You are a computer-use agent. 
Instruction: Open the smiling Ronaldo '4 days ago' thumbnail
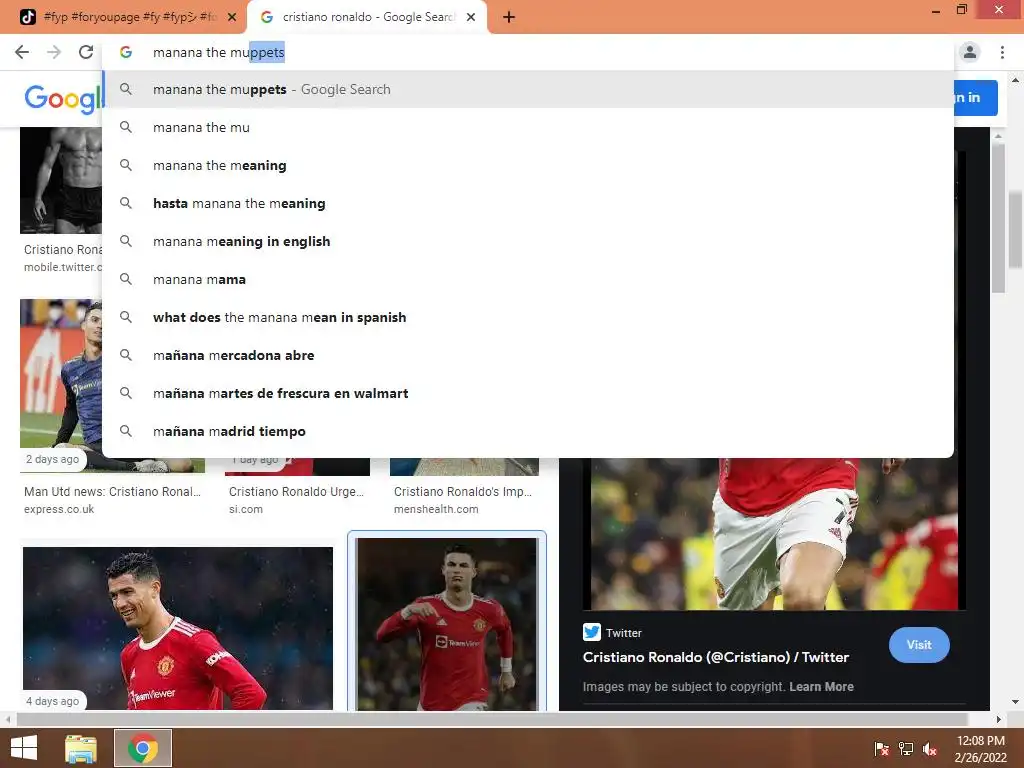point(178,628)
